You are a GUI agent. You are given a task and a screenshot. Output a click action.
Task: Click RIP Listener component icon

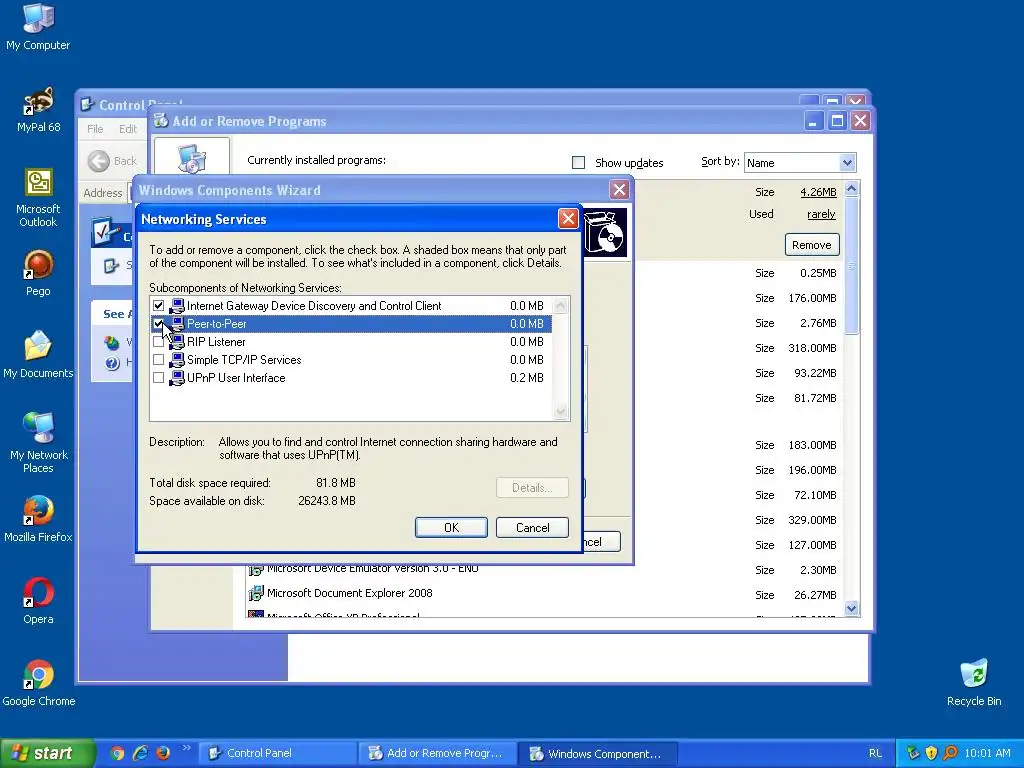point(176,342)
